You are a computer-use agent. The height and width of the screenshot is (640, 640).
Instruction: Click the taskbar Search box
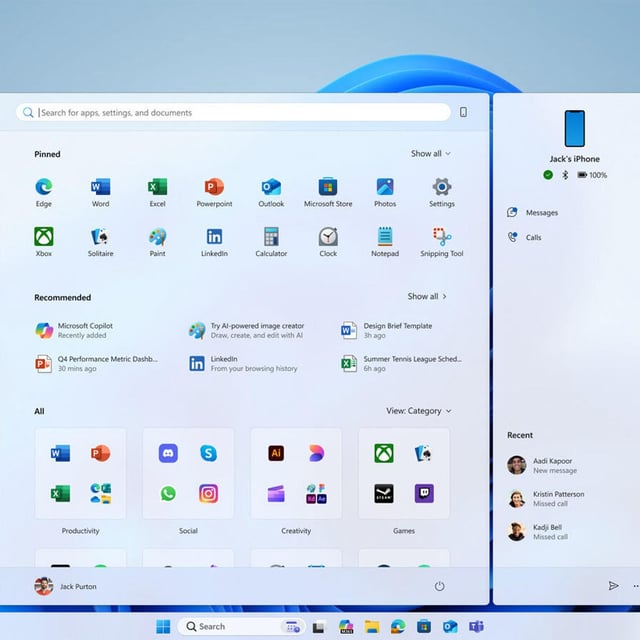point(241,626)
